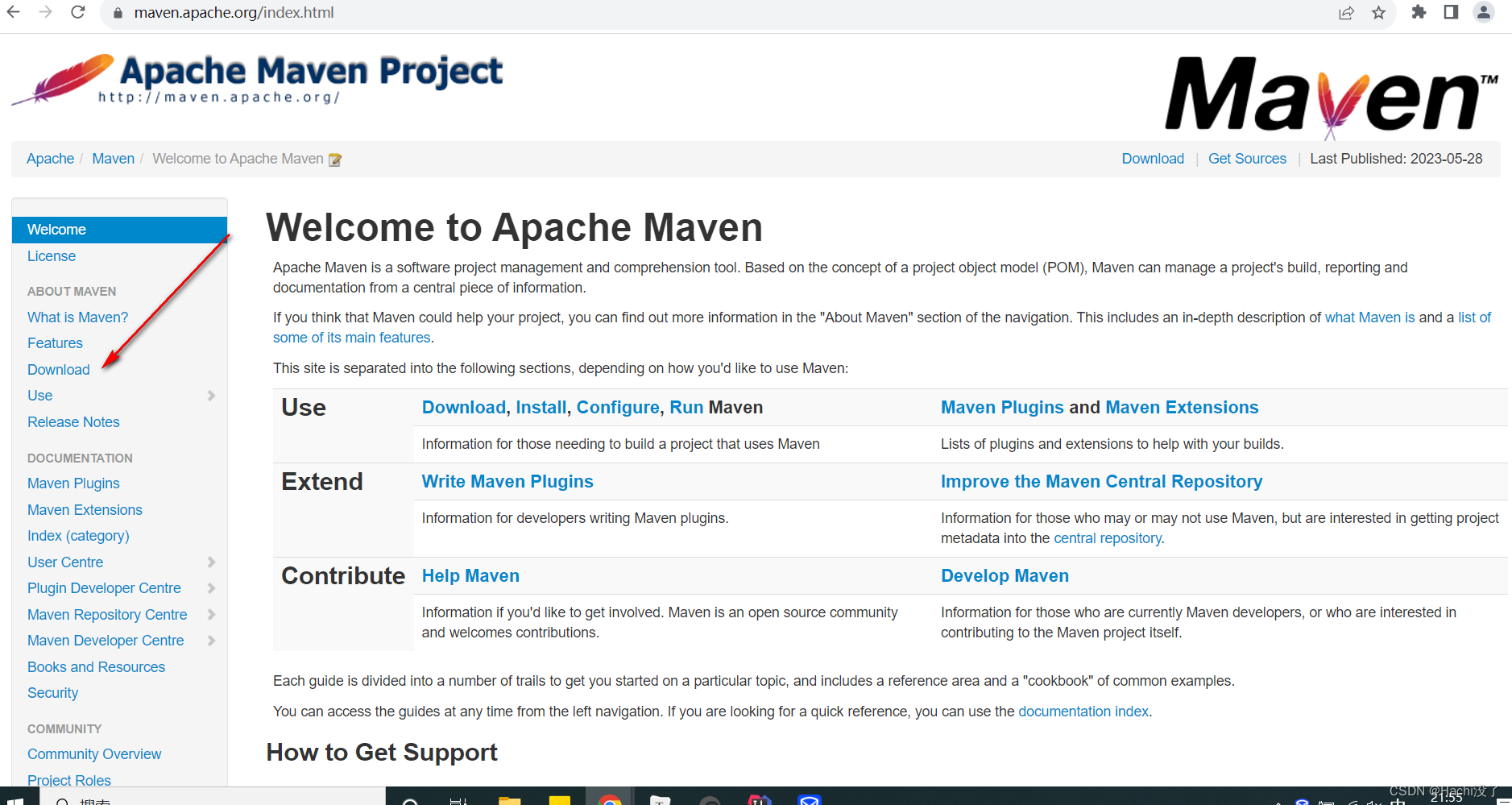Open Books and Resources in sidebar
Image resolution: width=1512 pixels, height=805 pixels.
(96, 667)
